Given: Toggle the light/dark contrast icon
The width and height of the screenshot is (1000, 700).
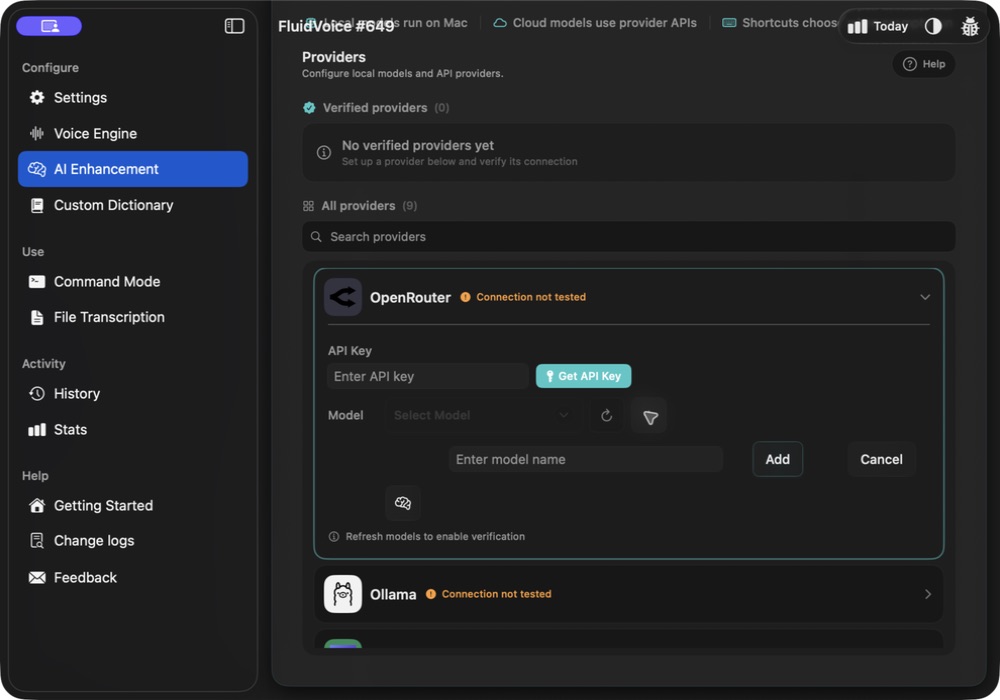Looking at the screenshot, I should (933, 26).
